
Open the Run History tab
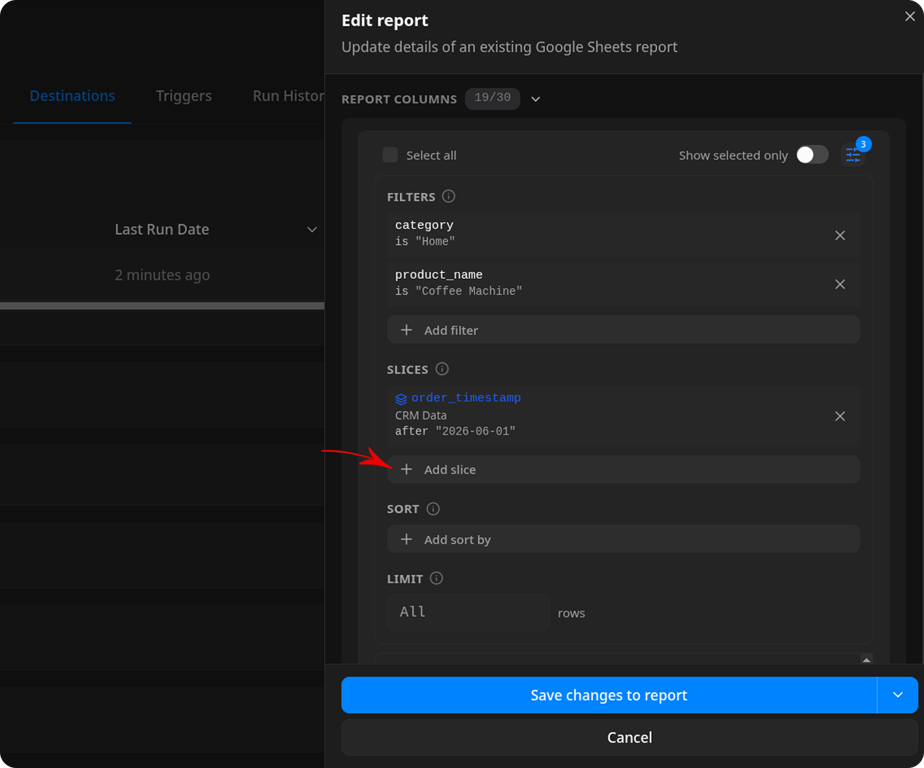288,95
